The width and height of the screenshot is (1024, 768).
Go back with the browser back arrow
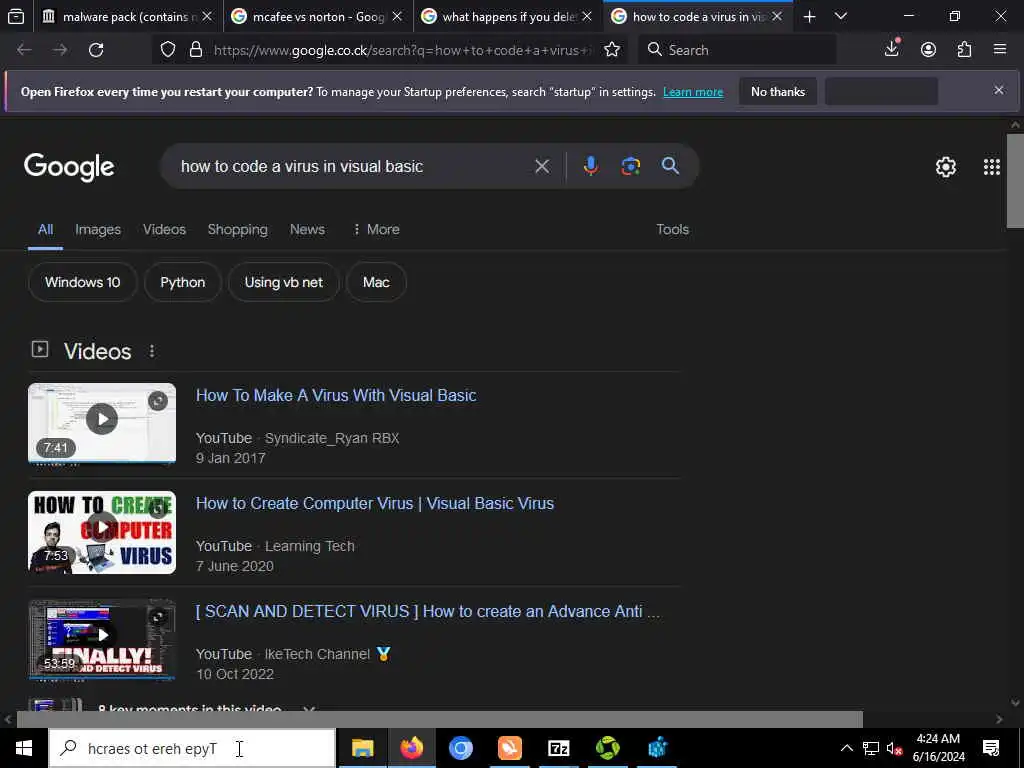(24, 50)
